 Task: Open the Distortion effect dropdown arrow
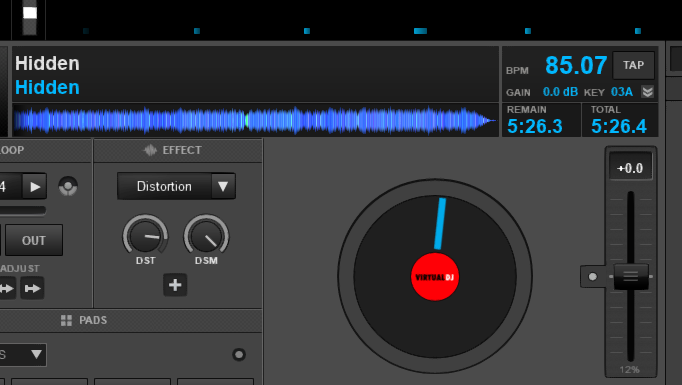point(223,186)
